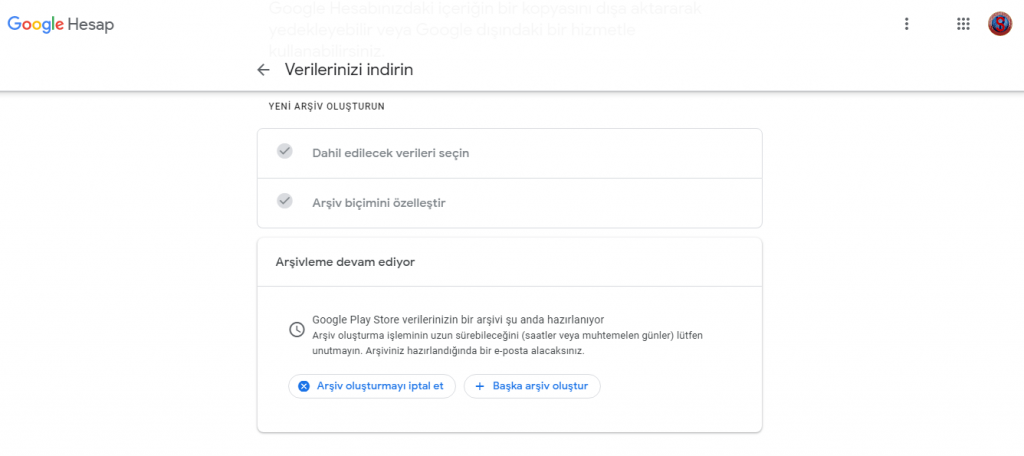This screenshot has width=1024, height=456.
Task: Click the Verilerinizi indirin page title
Action: pyautogui.click(x=349, y=70)
